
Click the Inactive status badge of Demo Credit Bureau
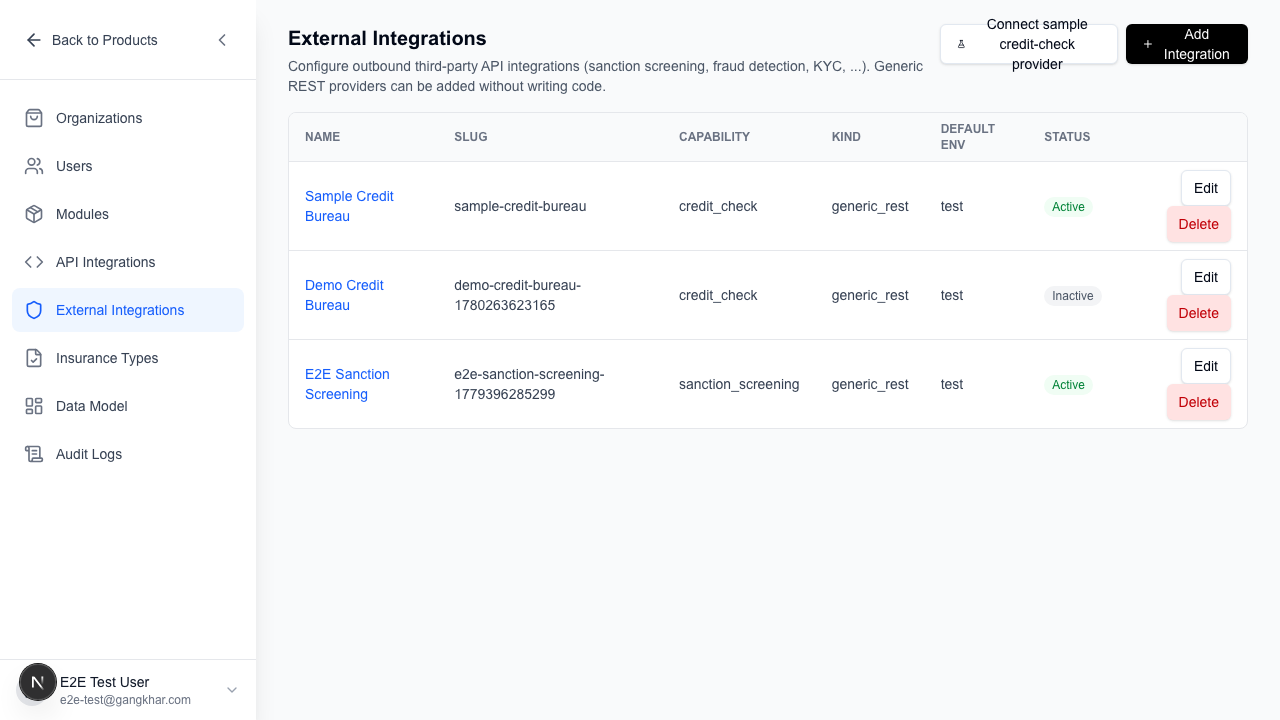click(x=1073, y=296)
